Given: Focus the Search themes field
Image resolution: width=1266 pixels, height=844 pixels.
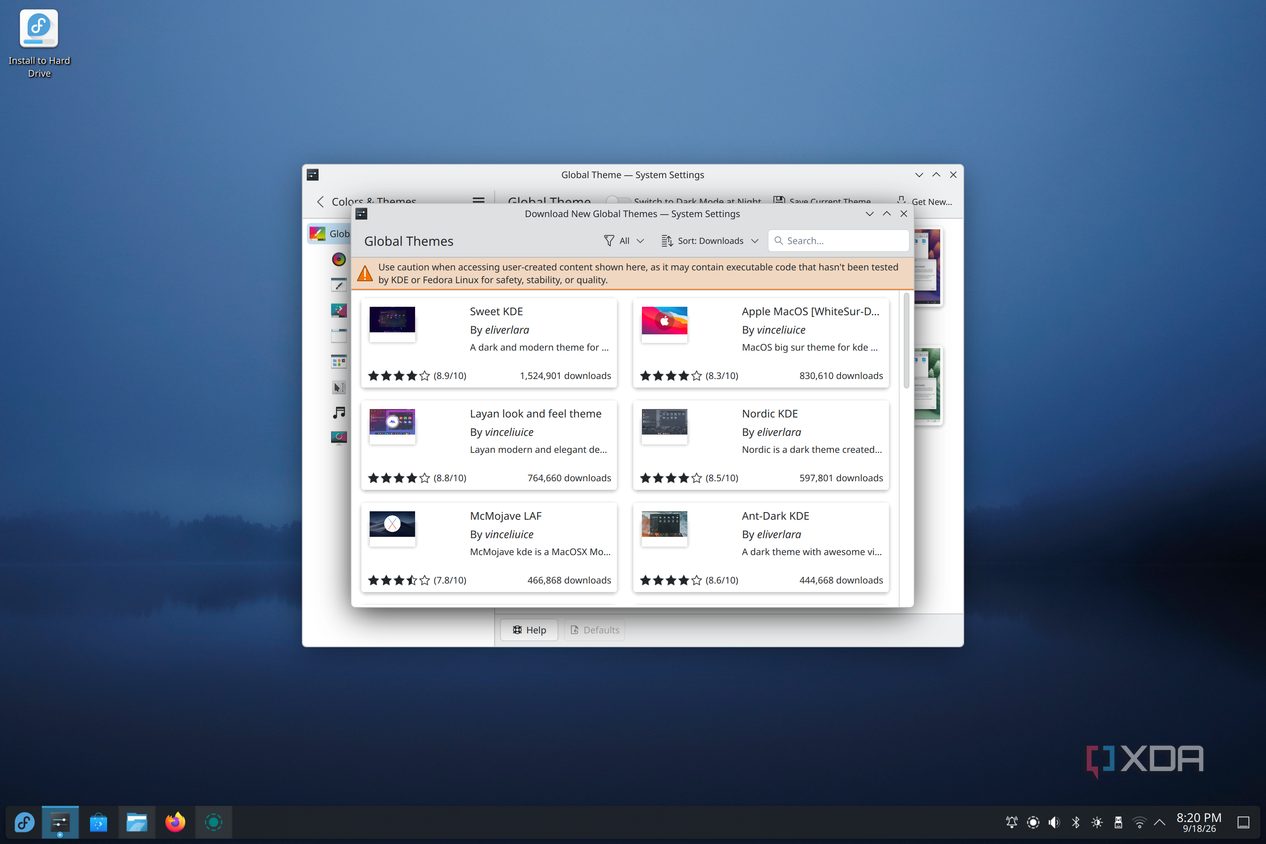Looking at the screenshot, I should pyautogui.click(x=838, y=241).
